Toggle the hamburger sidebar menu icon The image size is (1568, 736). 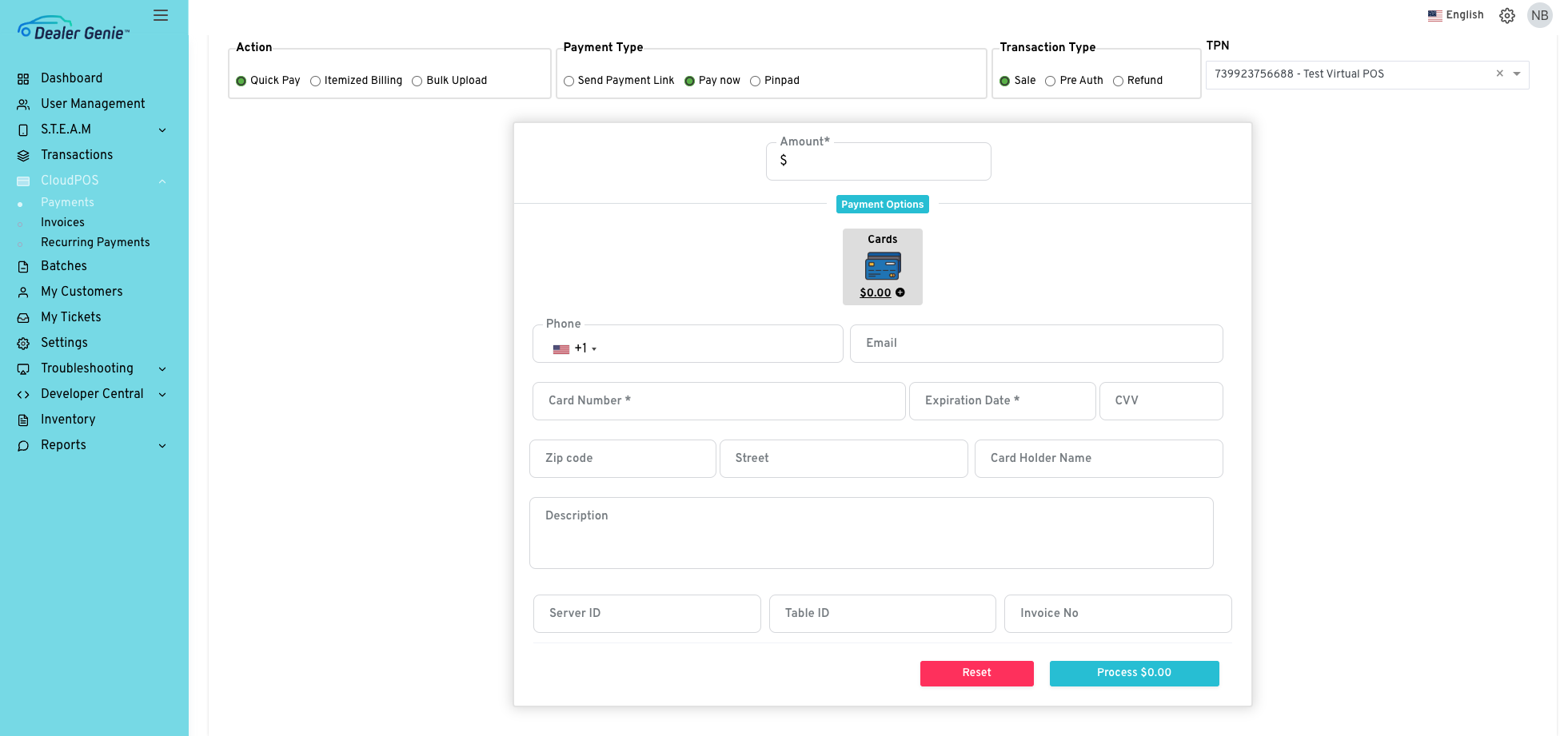[x=161, y=15]
